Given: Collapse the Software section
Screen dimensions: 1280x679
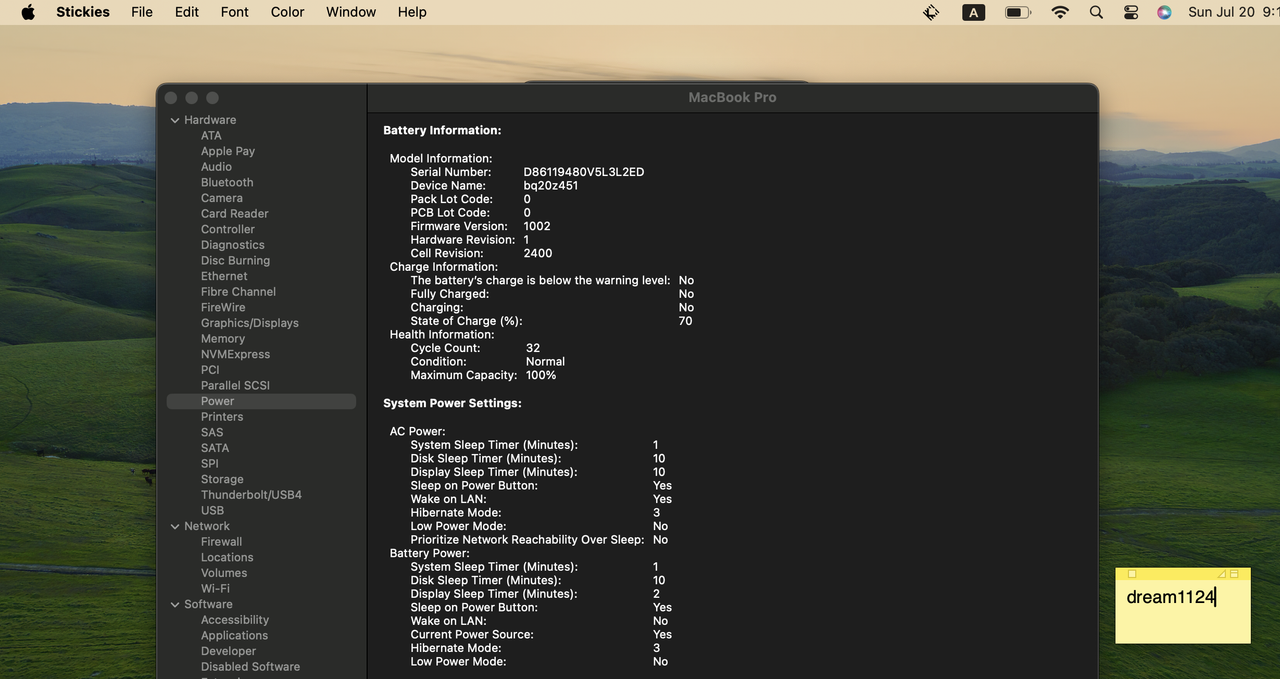Looking at the screenshot, I should click(175, 604).
